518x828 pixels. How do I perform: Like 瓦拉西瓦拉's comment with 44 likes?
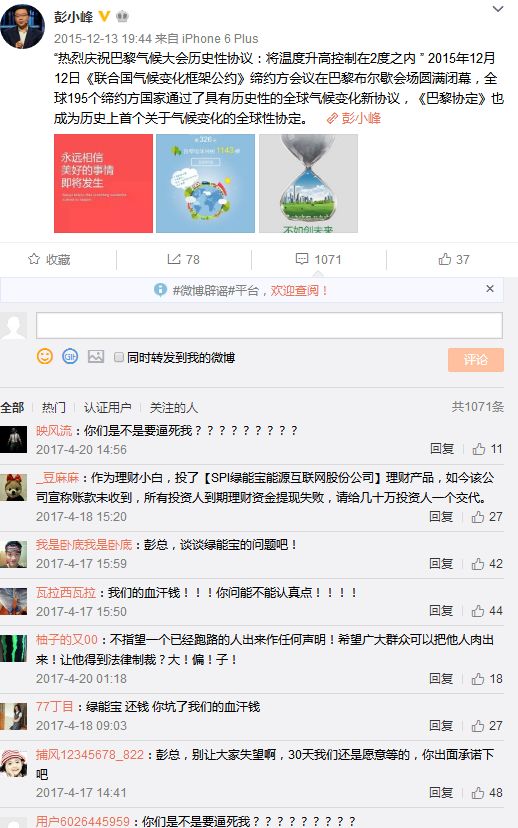click(478, 611)
